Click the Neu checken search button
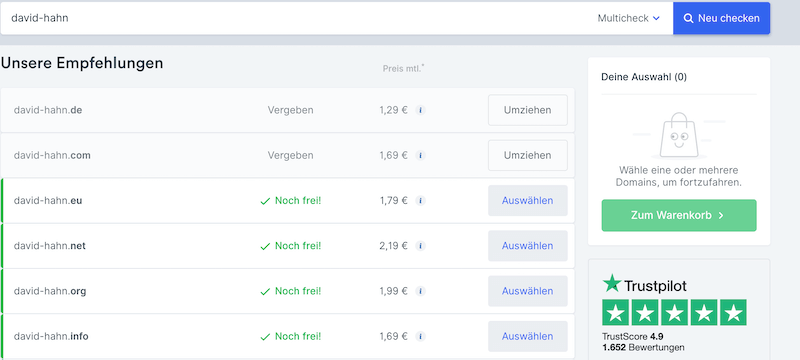 (x=721, y=18)
